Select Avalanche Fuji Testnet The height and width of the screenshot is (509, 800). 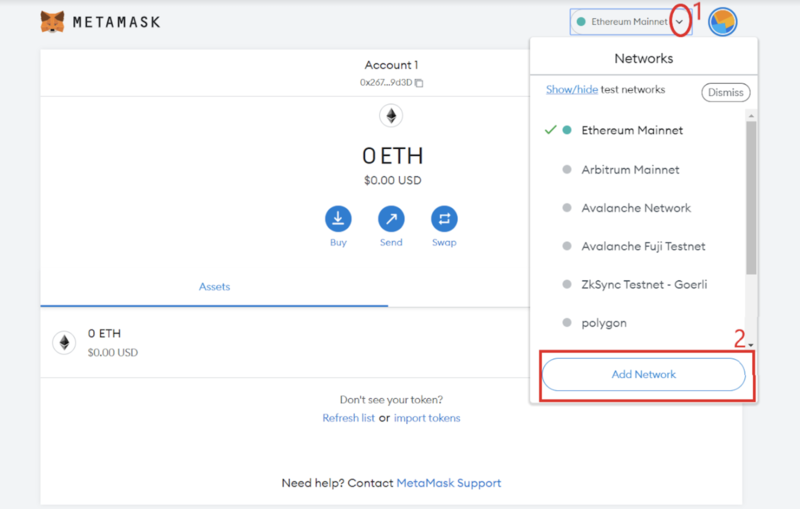pos(643,246)
